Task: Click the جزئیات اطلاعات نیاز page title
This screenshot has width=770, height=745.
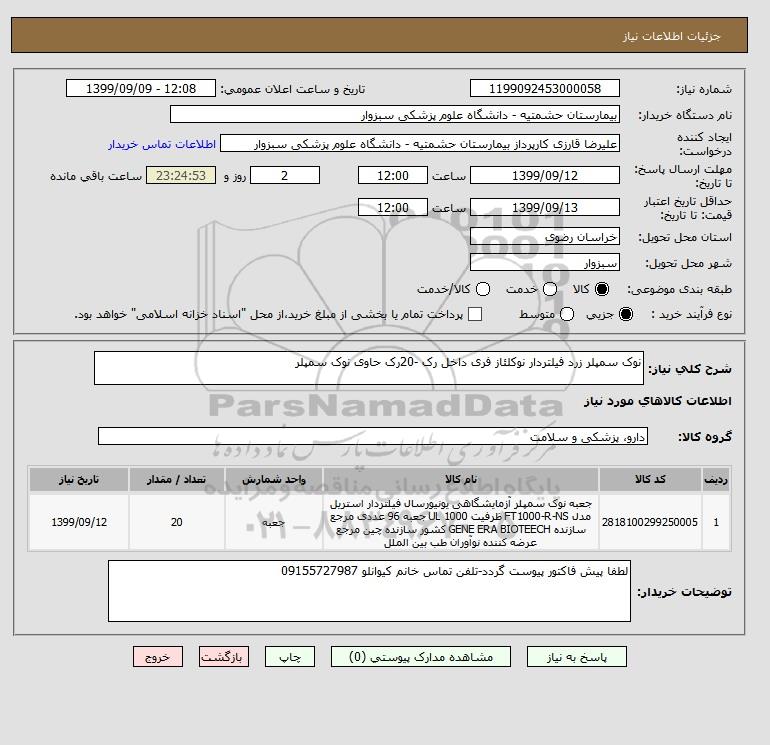Action: click(671, 36)
